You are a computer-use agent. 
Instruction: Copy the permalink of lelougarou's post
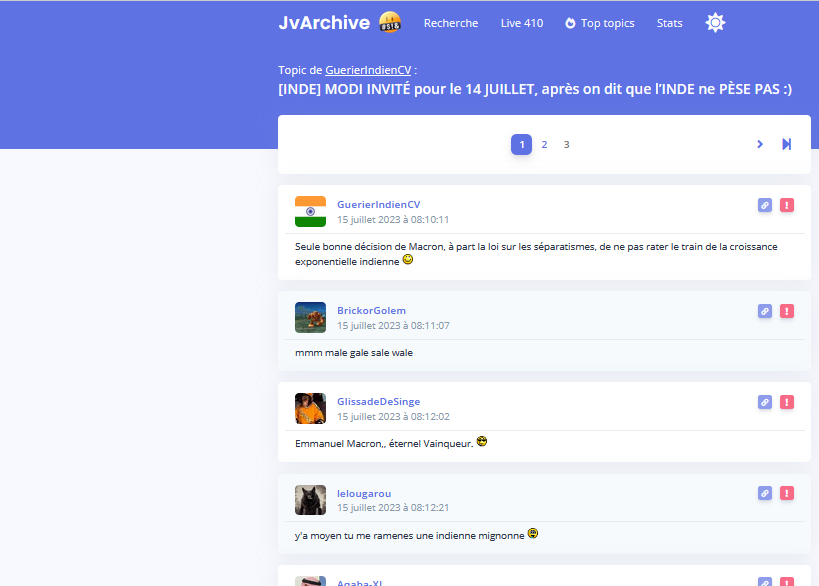point(765,493)
